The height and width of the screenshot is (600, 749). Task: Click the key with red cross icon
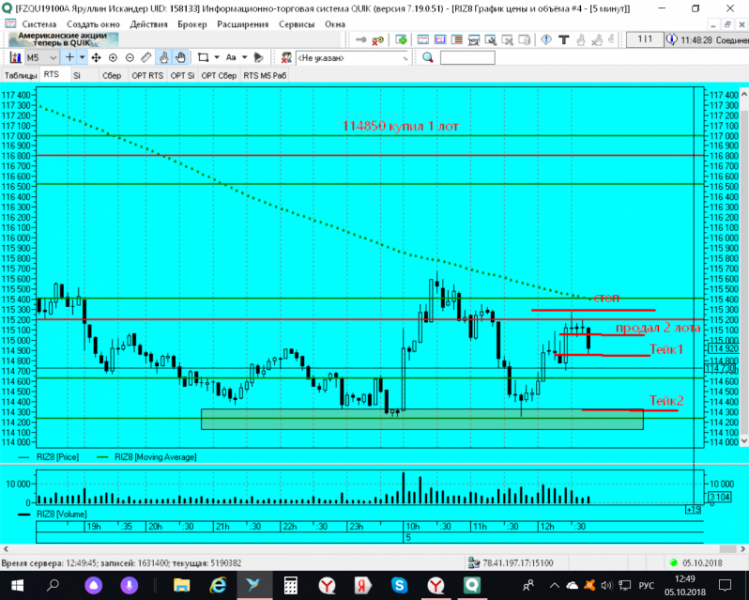377,40
